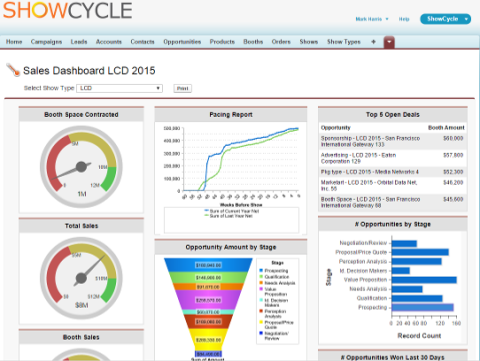
Task: Switch to the Campaigns tab
Action: pyautogui.click(x=46, y=42)
